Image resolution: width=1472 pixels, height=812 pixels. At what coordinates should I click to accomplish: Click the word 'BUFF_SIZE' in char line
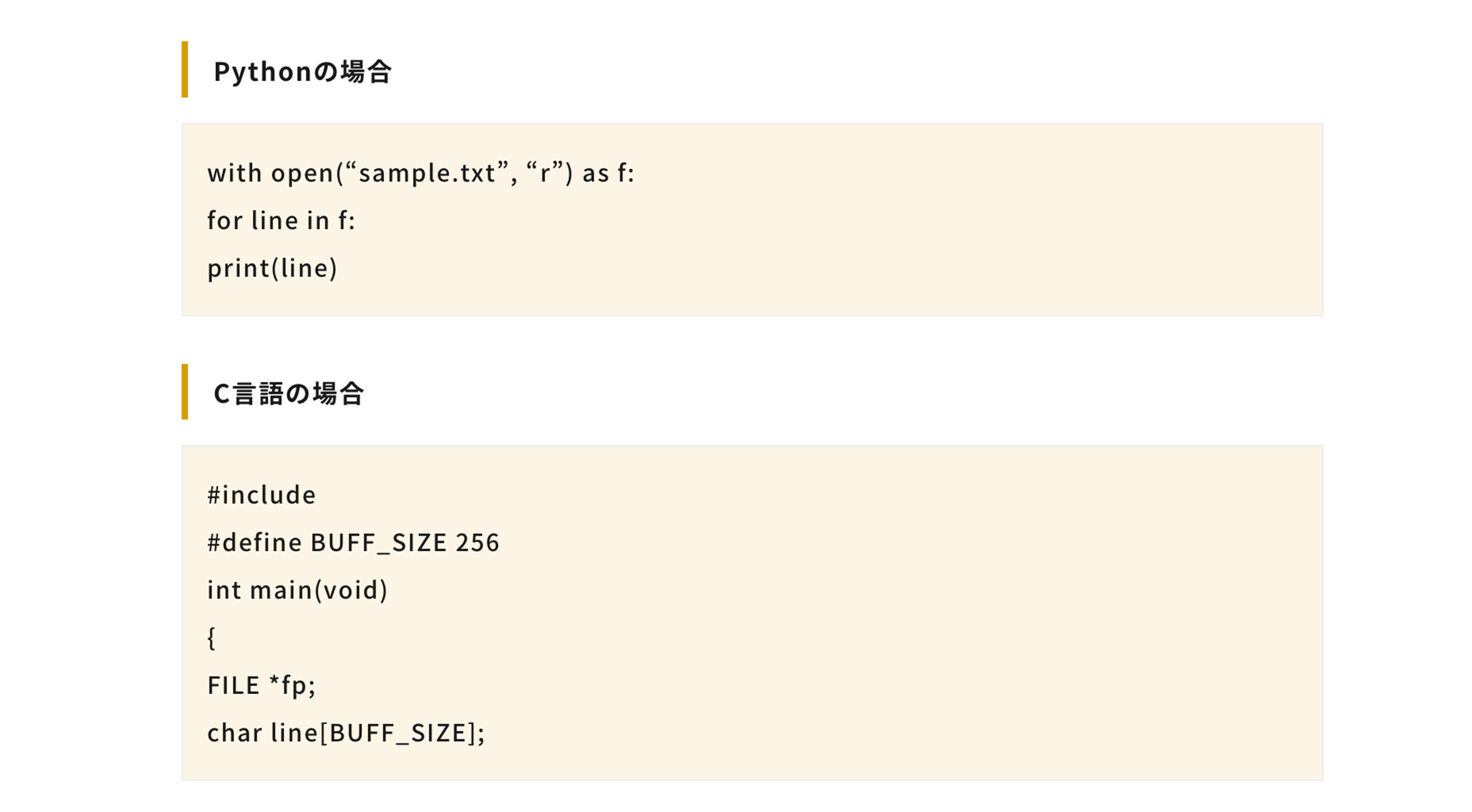[398, 734]
